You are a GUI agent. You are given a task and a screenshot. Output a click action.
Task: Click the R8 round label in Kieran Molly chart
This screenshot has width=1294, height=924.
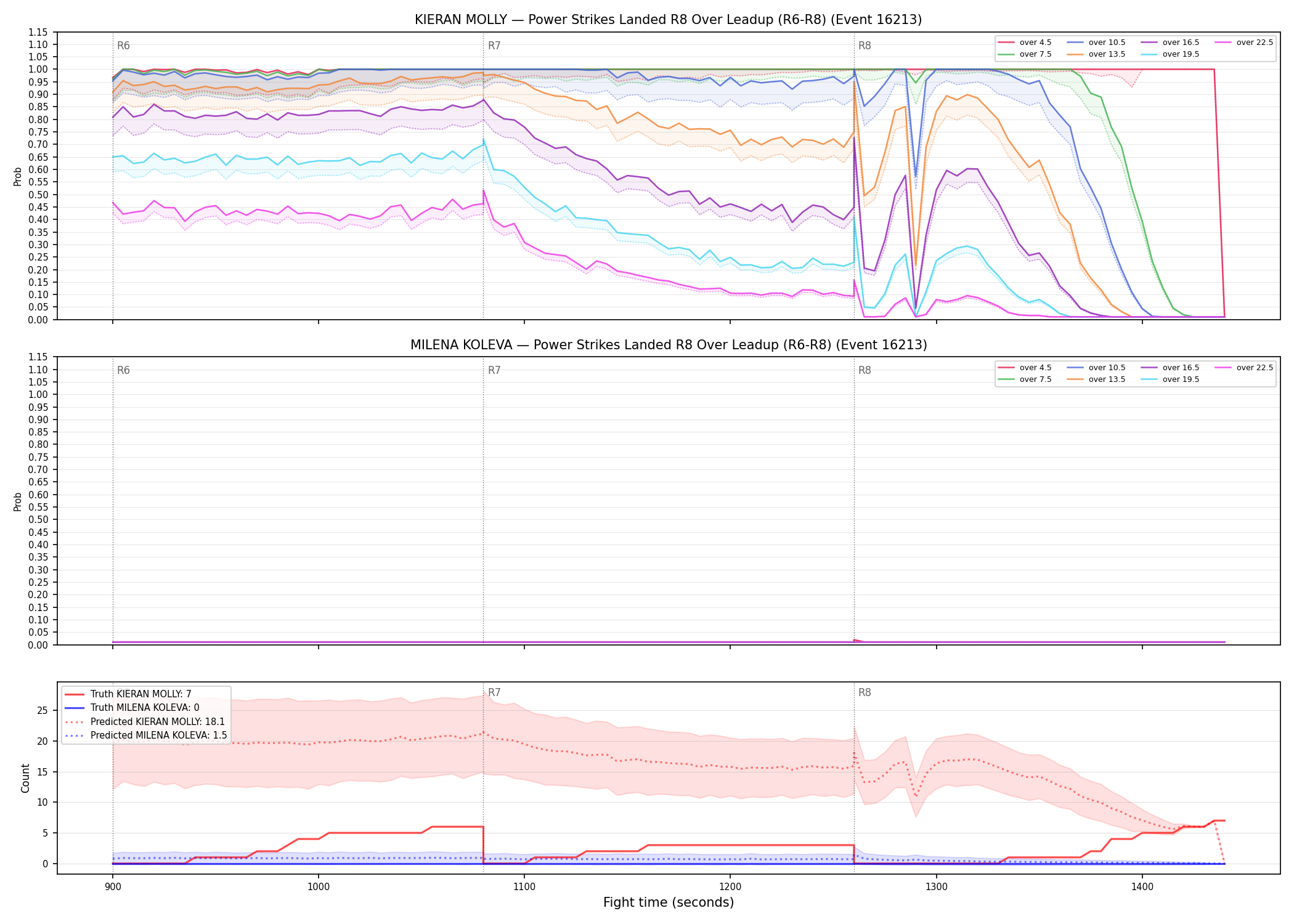coord(865,46)
